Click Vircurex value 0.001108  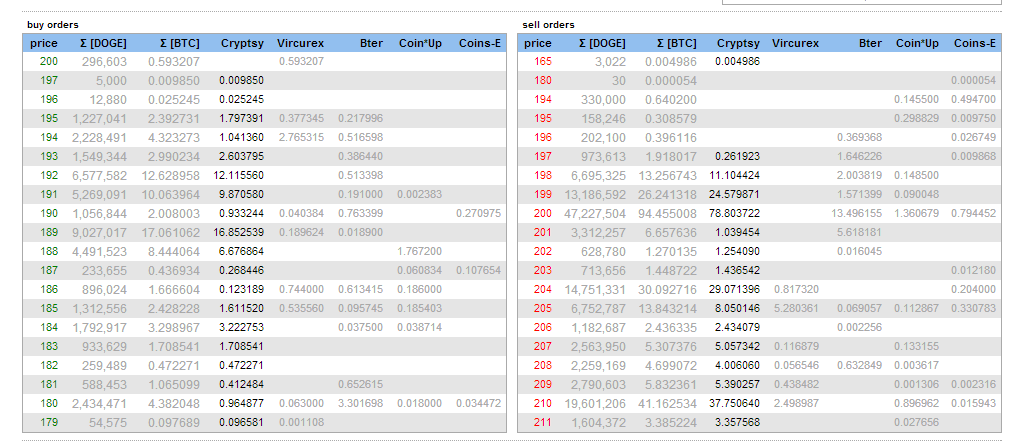click(301, 423)
